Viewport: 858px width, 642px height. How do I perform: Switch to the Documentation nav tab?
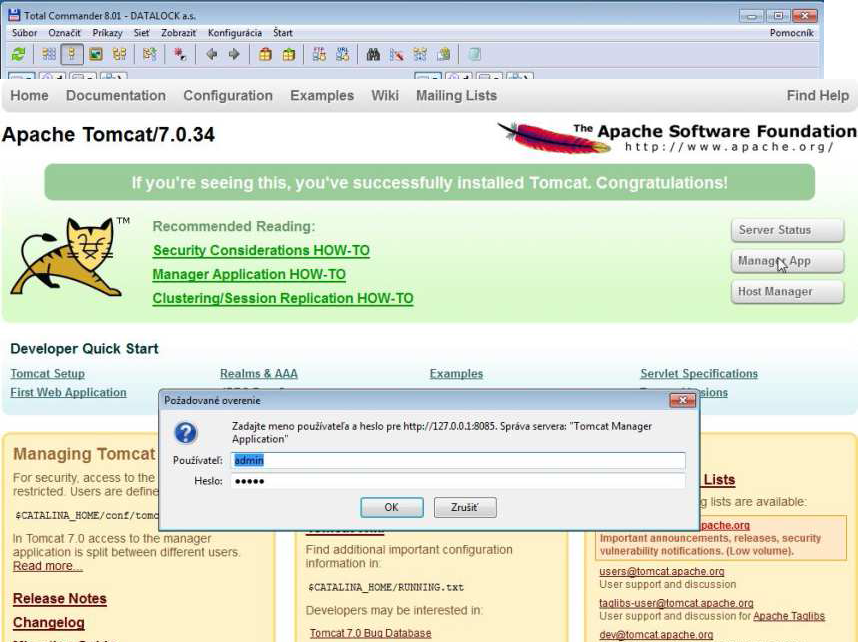(x=116, y=96)
